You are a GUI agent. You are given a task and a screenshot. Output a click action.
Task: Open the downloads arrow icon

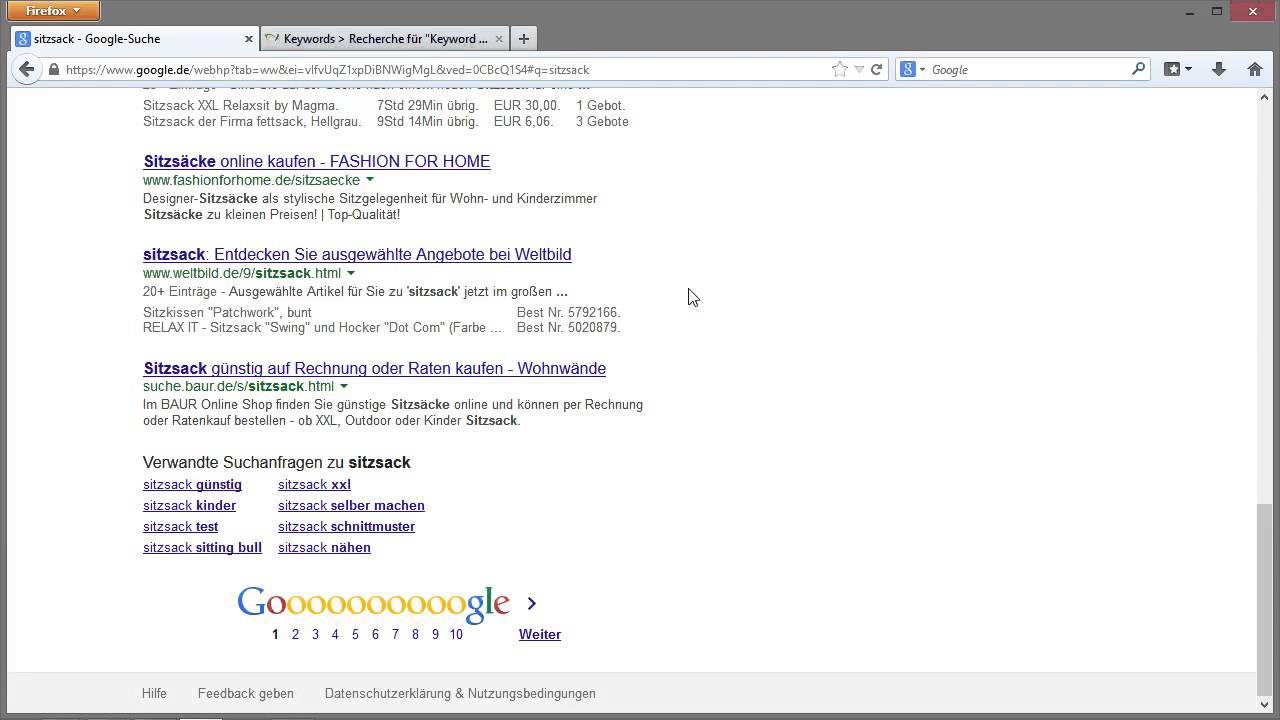(1218, 69)
